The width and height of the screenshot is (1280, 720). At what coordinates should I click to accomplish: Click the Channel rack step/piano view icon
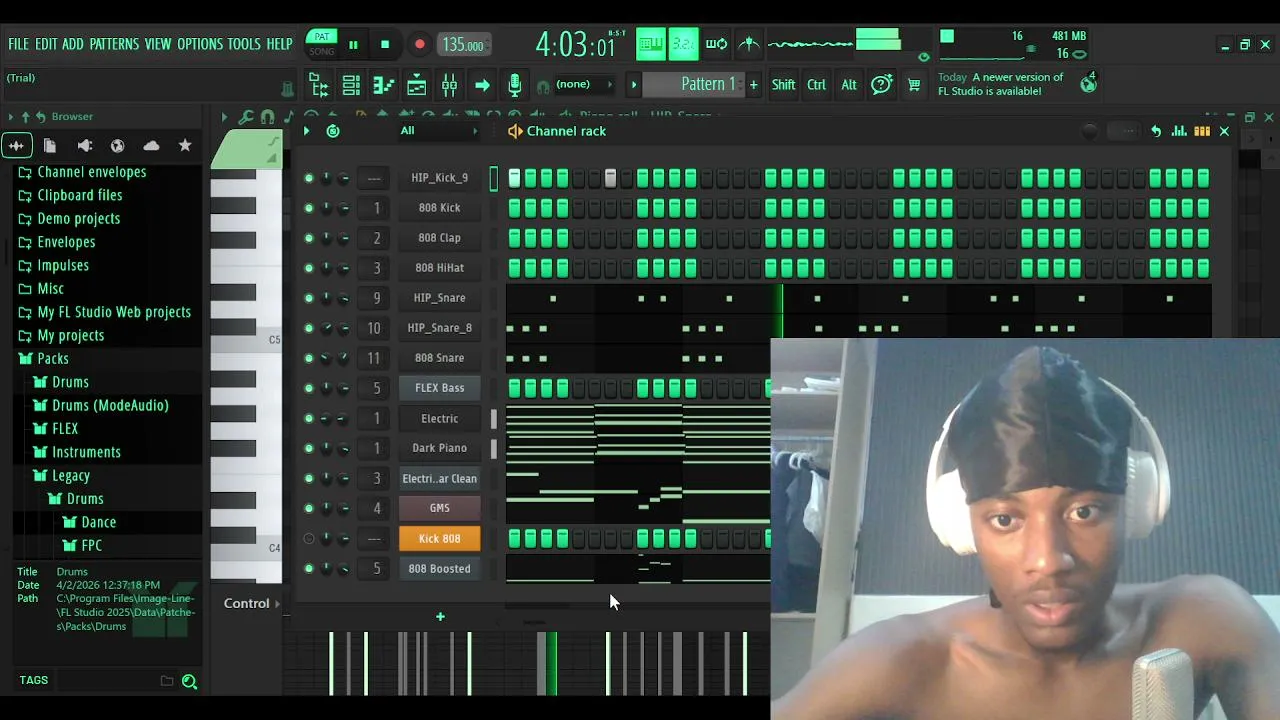pos(1202,131)
